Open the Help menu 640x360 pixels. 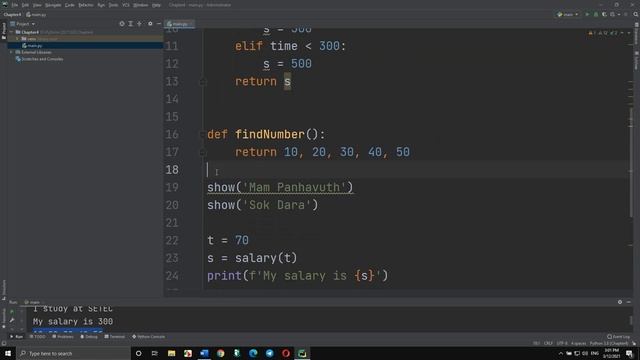pos(156,5)
